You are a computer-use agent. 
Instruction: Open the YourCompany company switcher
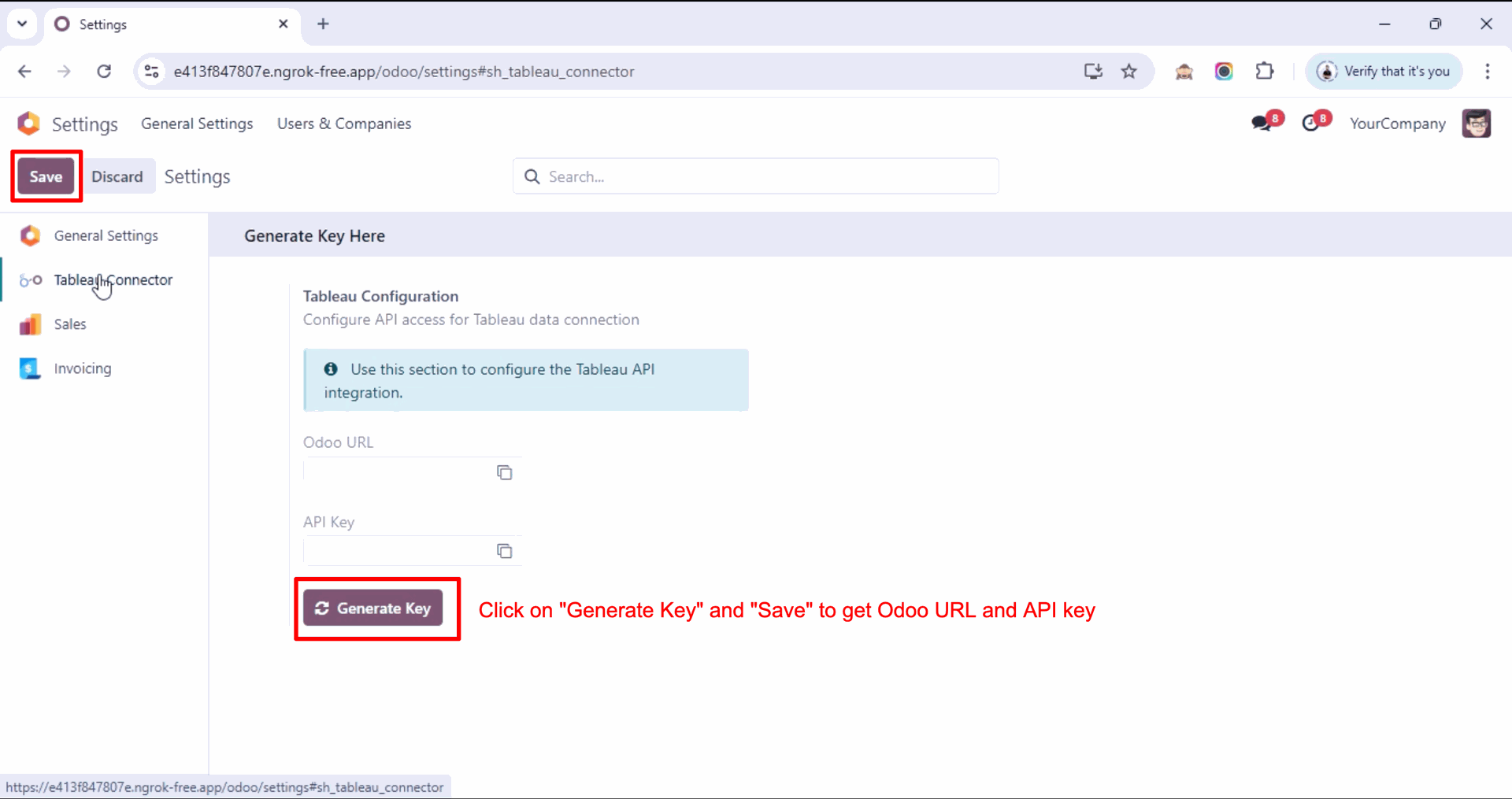point(1398,124)
